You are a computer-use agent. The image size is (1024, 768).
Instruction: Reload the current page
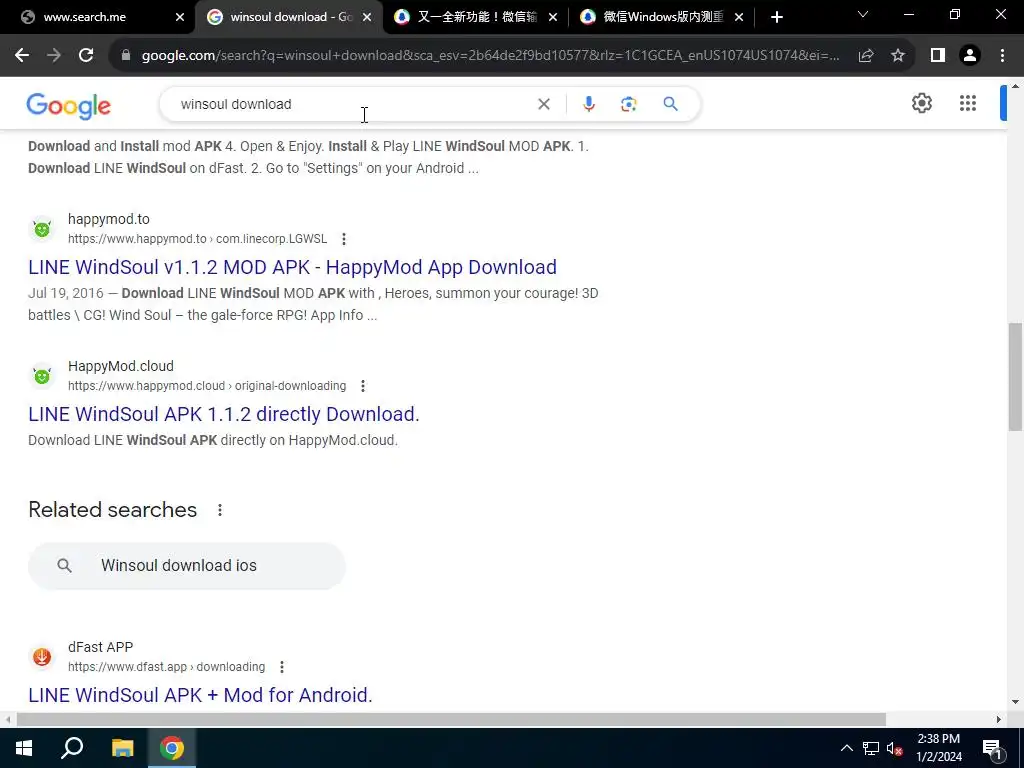coord(86,56)
